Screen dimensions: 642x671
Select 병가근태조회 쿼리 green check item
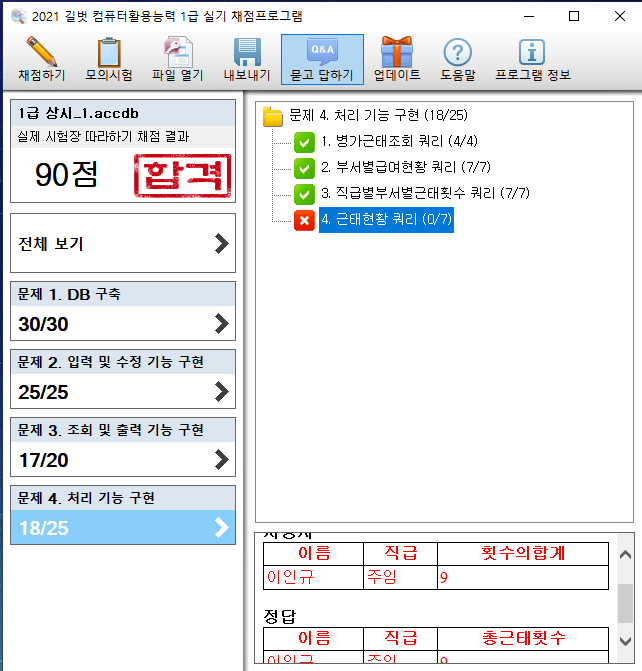304,142
